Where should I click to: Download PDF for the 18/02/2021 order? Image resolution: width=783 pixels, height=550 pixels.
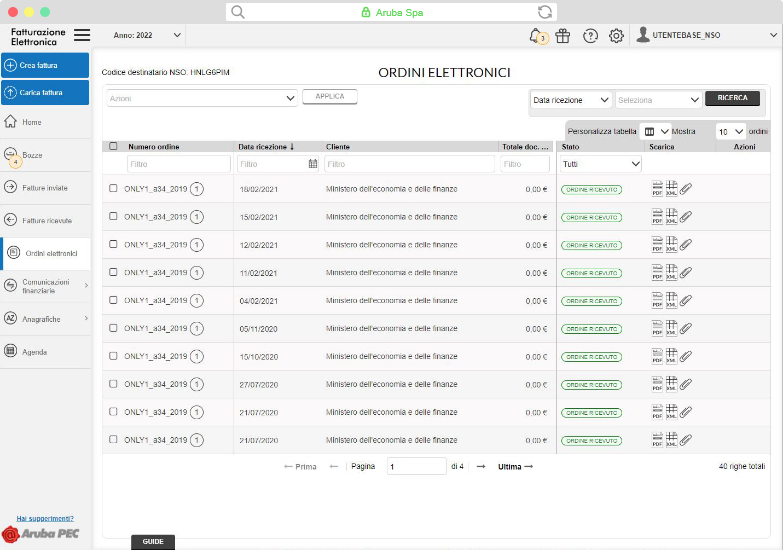pyautogui.click(x=657, y=189)
